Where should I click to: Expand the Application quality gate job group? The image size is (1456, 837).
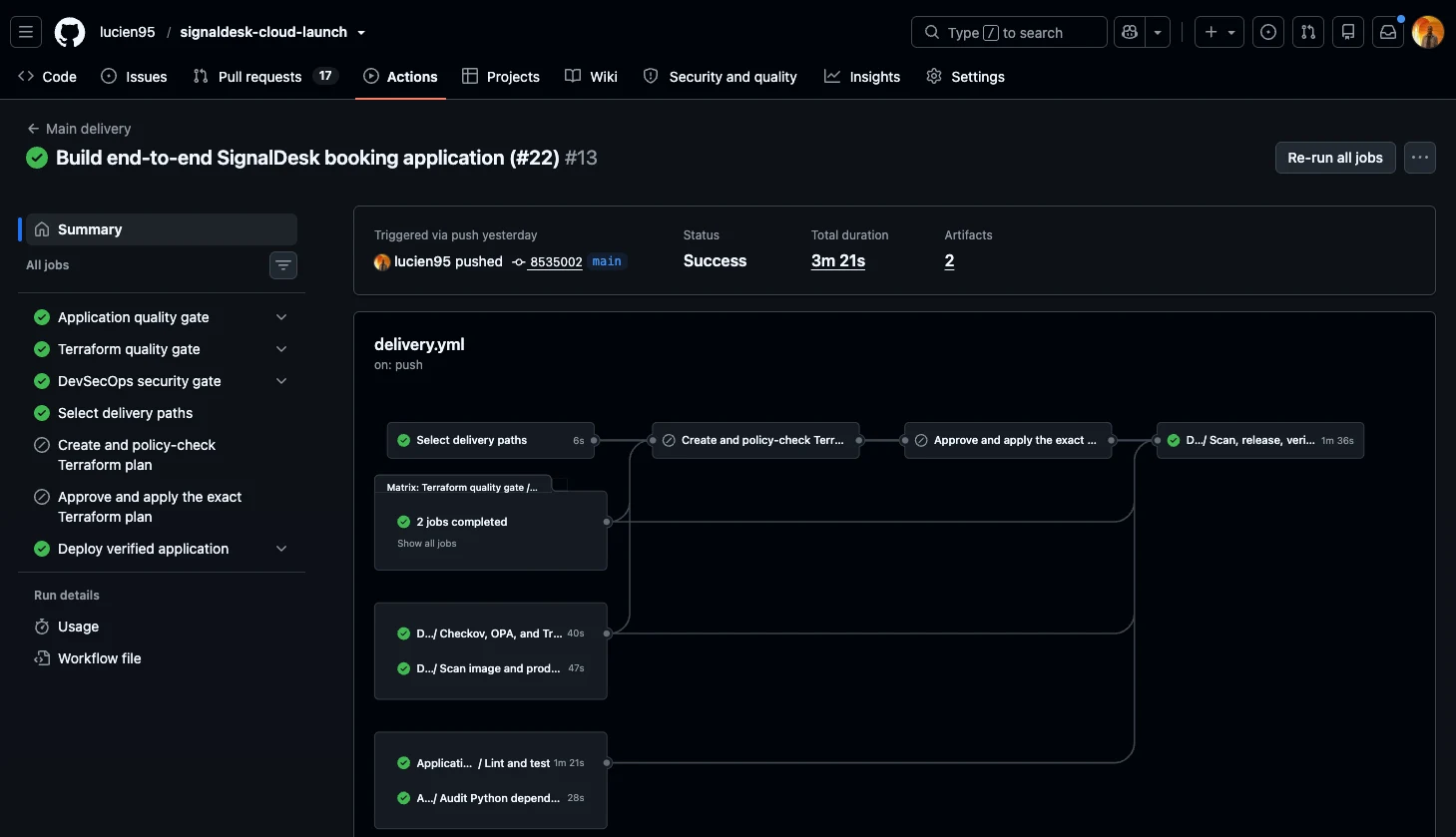[281, 317]
